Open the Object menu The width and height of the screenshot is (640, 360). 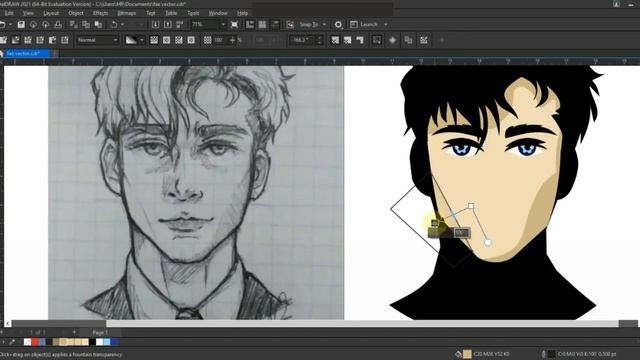(76, 13)
